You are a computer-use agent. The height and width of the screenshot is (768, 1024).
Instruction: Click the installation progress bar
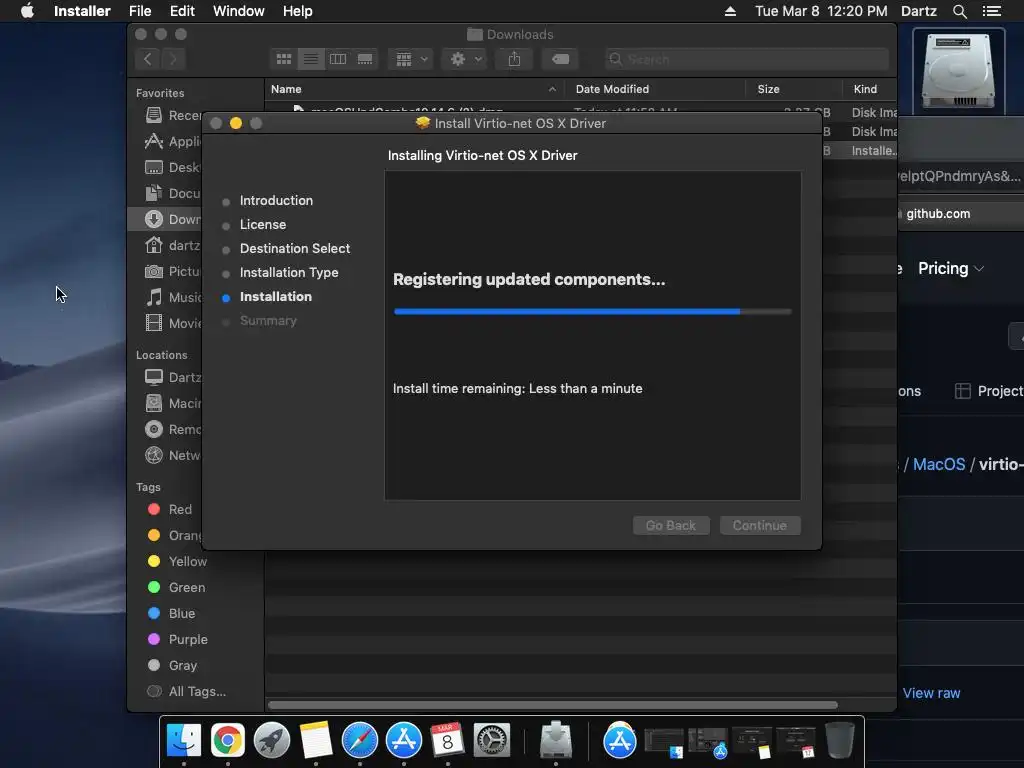[x=592, y=312]
